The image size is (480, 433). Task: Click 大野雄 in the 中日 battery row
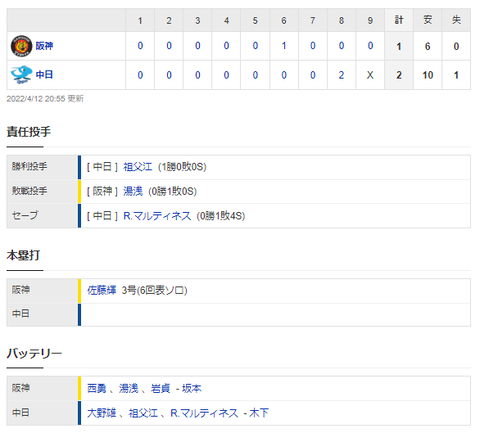(102, 413)
